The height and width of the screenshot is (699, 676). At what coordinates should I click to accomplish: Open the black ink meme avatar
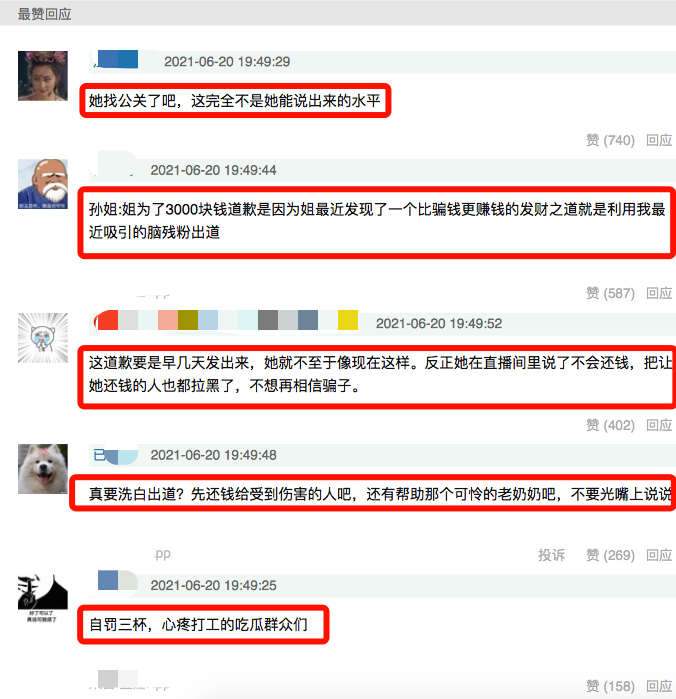pos(43,598)
